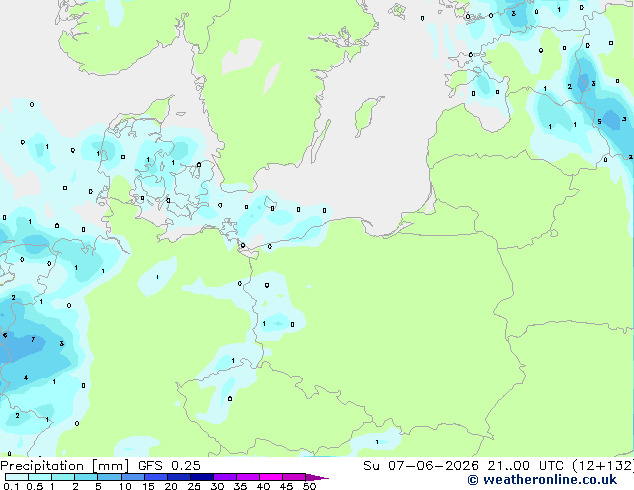Viewport: 634px width, 490px height.
Task: Click the precipitation value "6" on map
Action: [x=5, y=335]
